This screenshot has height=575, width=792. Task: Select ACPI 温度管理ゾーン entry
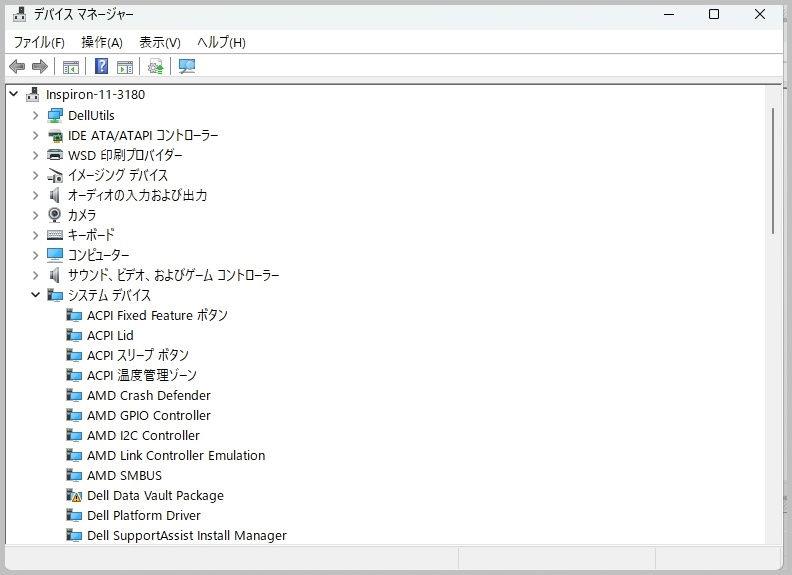pos(141,375)
